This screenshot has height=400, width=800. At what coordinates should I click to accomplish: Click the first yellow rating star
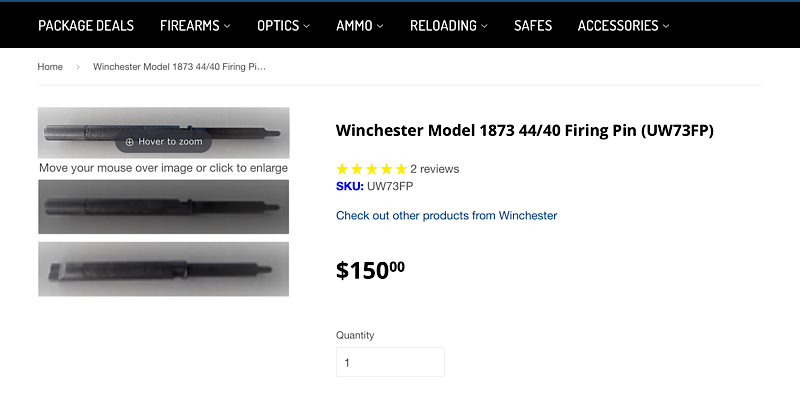point(343,169)
